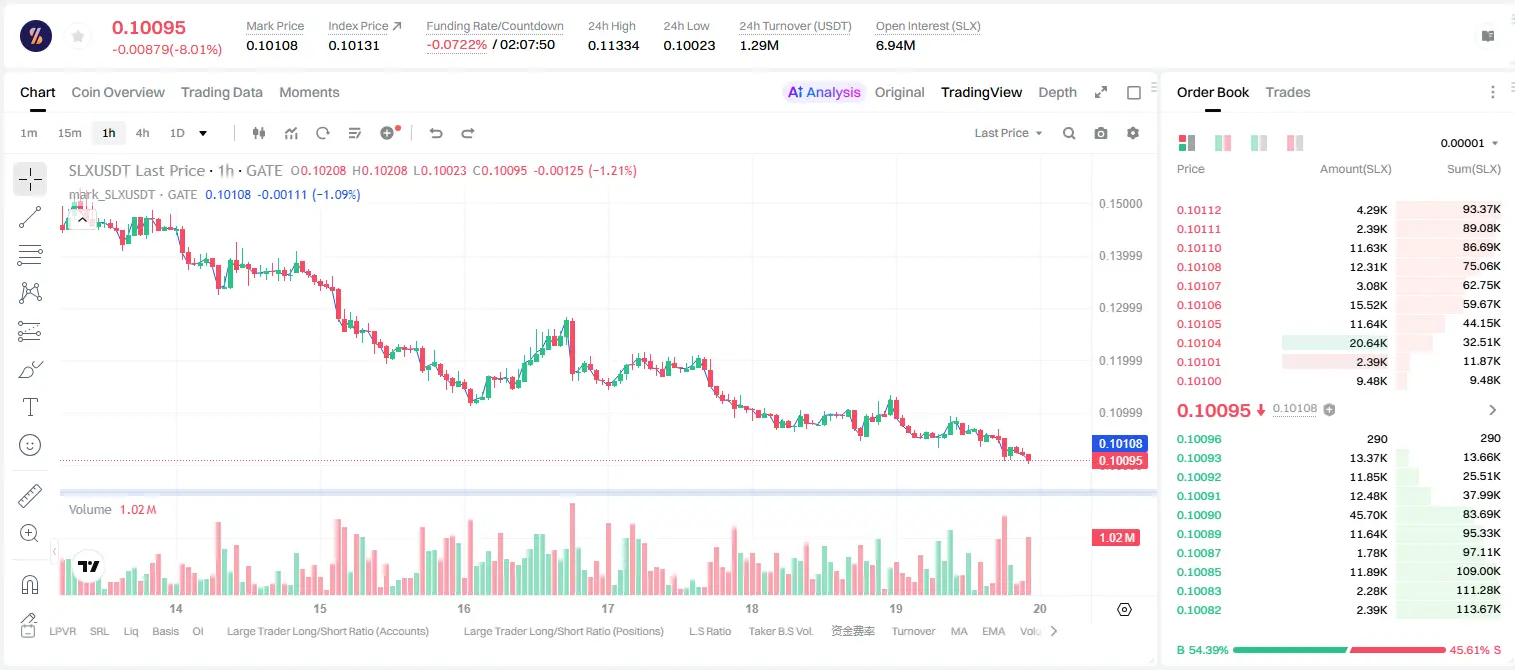
Task: Take a chart snapshot with camera icon
Action: tap(1101, 133)
